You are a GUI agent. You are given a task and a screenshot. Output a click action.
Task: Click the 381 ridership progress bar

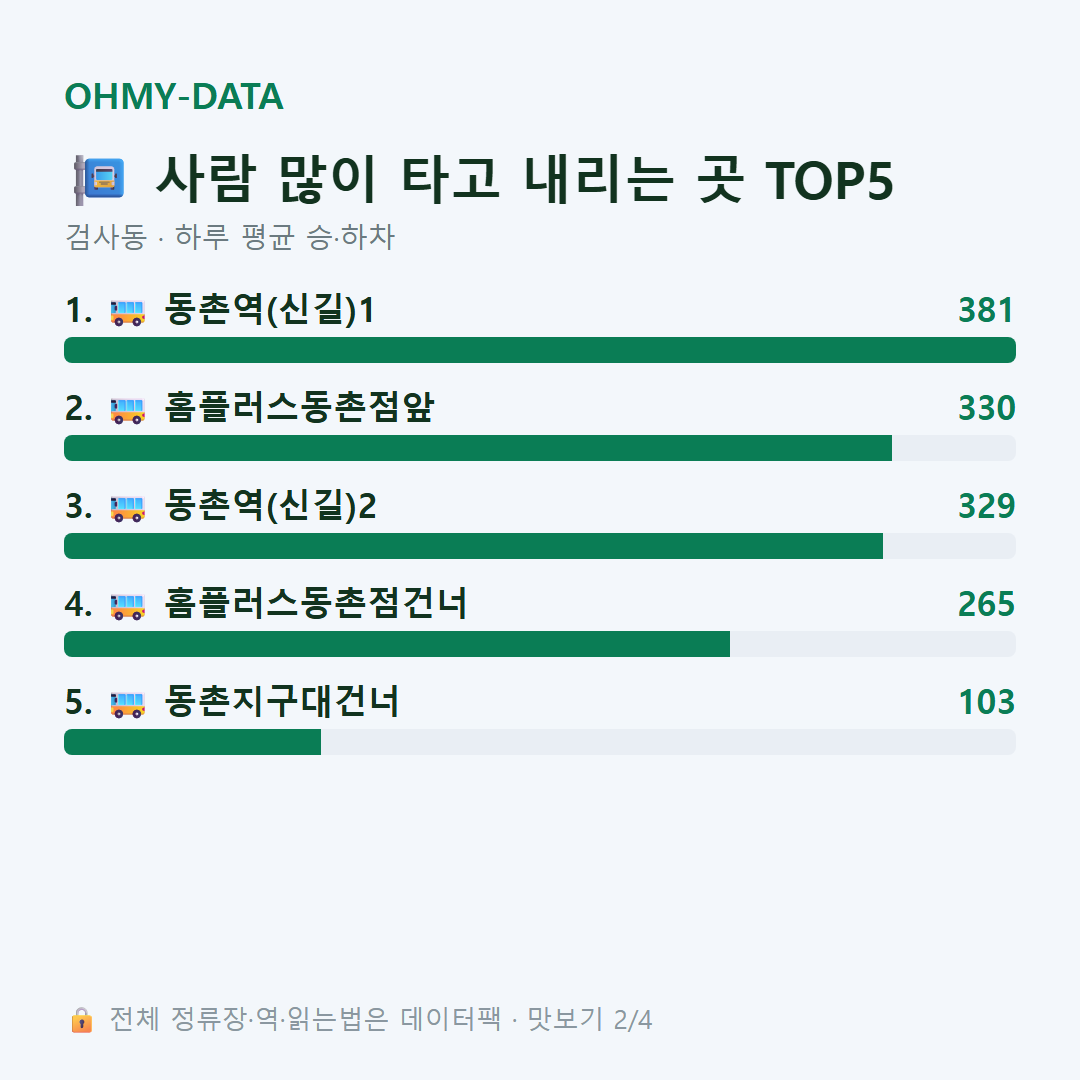(x=540, y=350)
